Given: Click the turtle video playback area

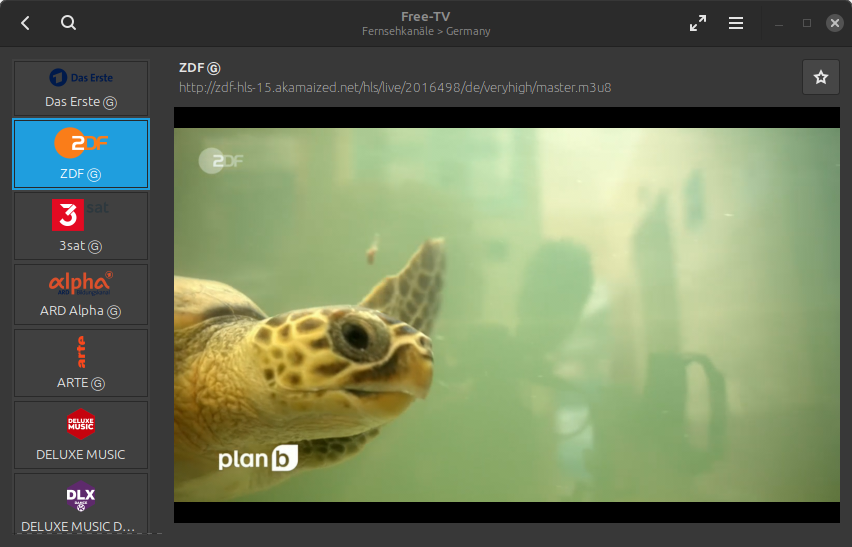Looking at the screenshot, I should (506, 315).
